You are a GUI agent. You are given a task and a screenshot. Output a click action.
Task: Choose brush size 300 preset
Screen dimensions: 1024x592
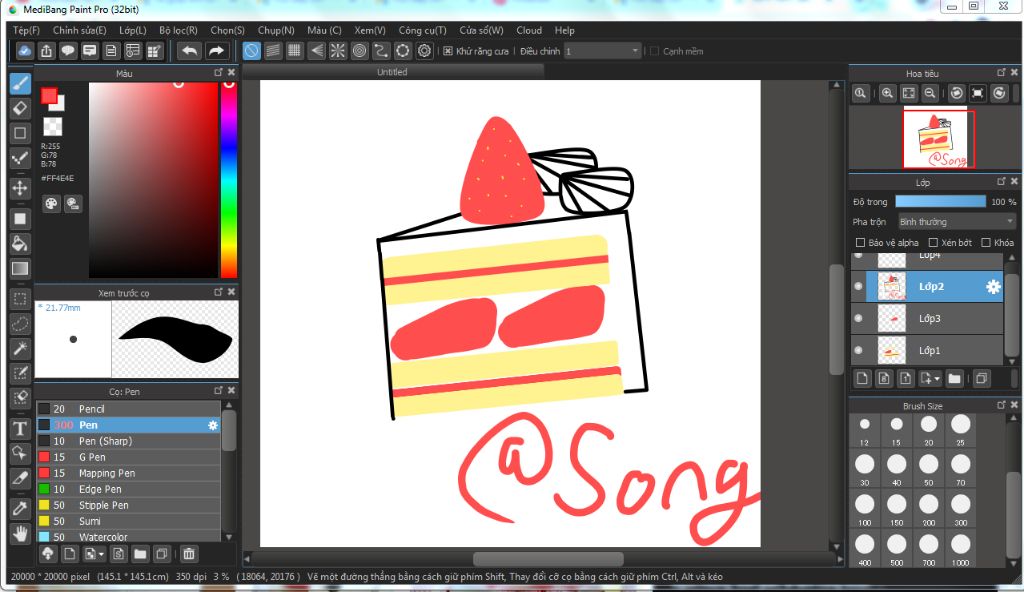pos(960,509)
